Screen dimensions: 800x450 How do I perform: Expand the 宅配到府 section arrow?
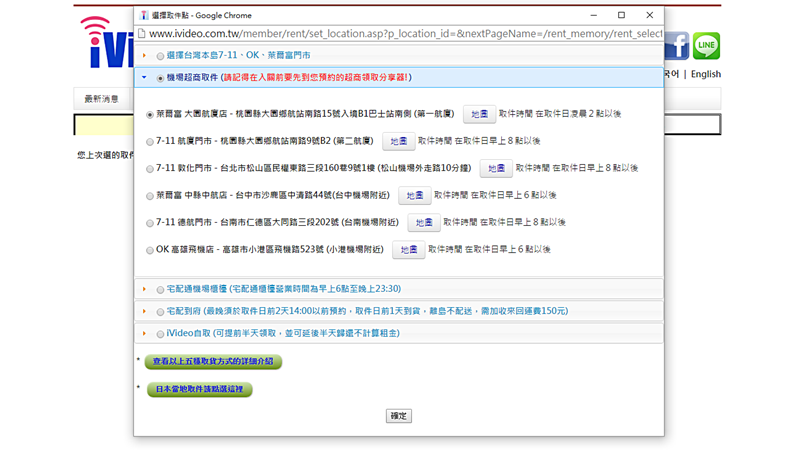tap(144, 311)
